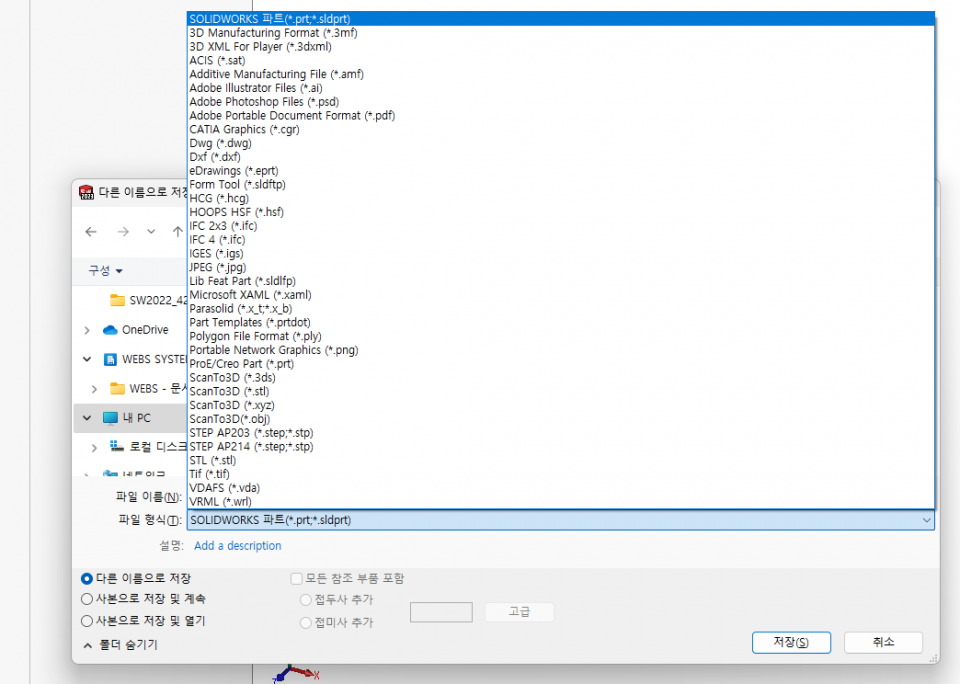Choose Dxf (*.dxf) file type

[x=561, y=157]
